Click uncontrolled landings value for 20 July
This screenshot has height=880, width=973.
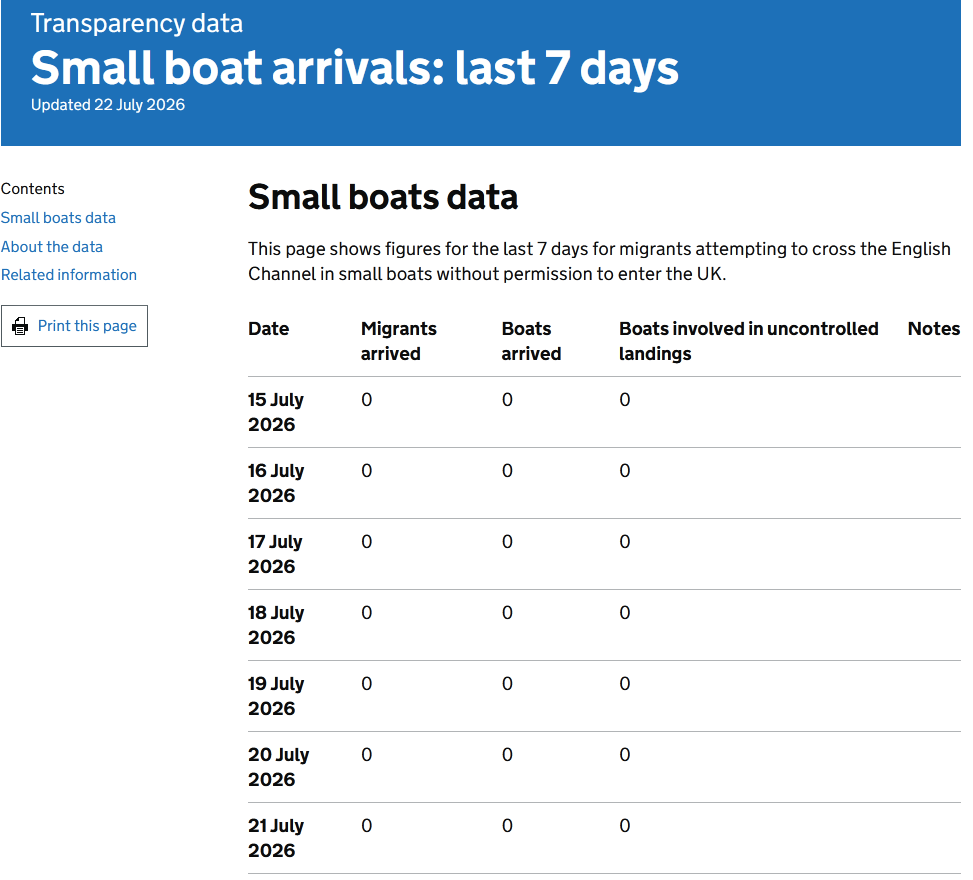[x=625, y=755]
